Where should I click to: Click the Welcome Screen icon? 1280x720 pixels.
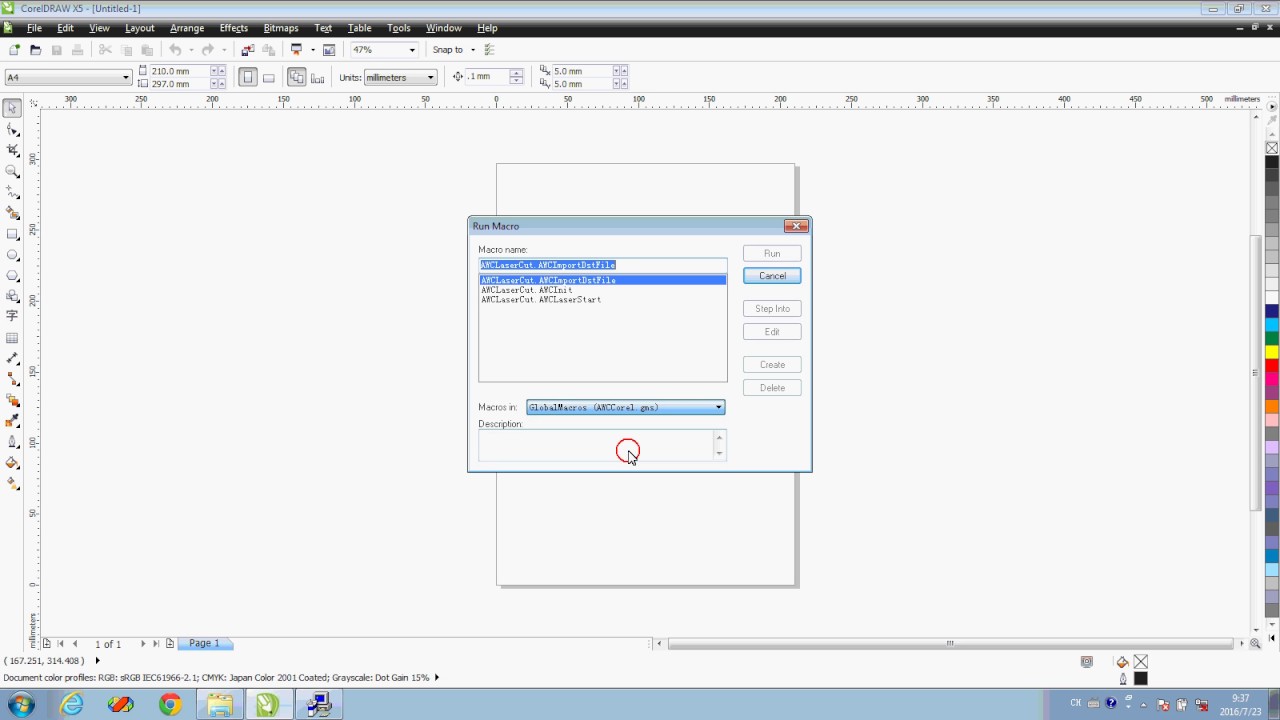click(328, 50)
